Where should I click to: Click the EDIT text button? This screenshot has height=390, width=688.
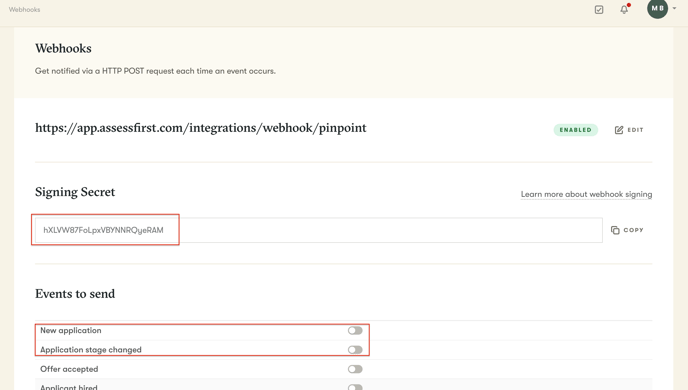[x=635, y=130]
